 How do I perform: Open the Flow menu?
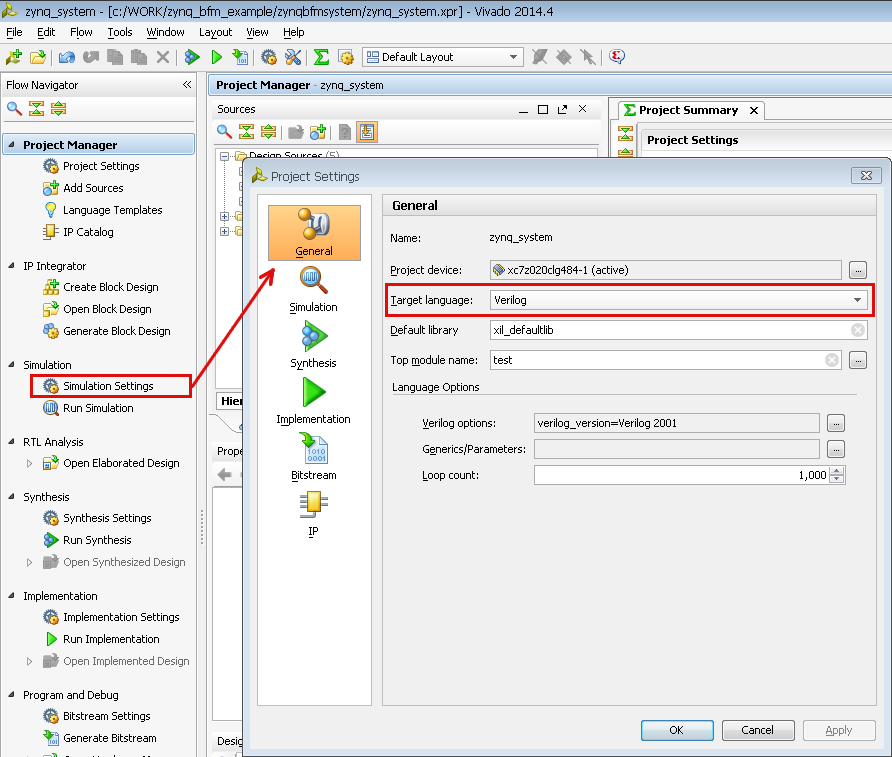point(81,32)
